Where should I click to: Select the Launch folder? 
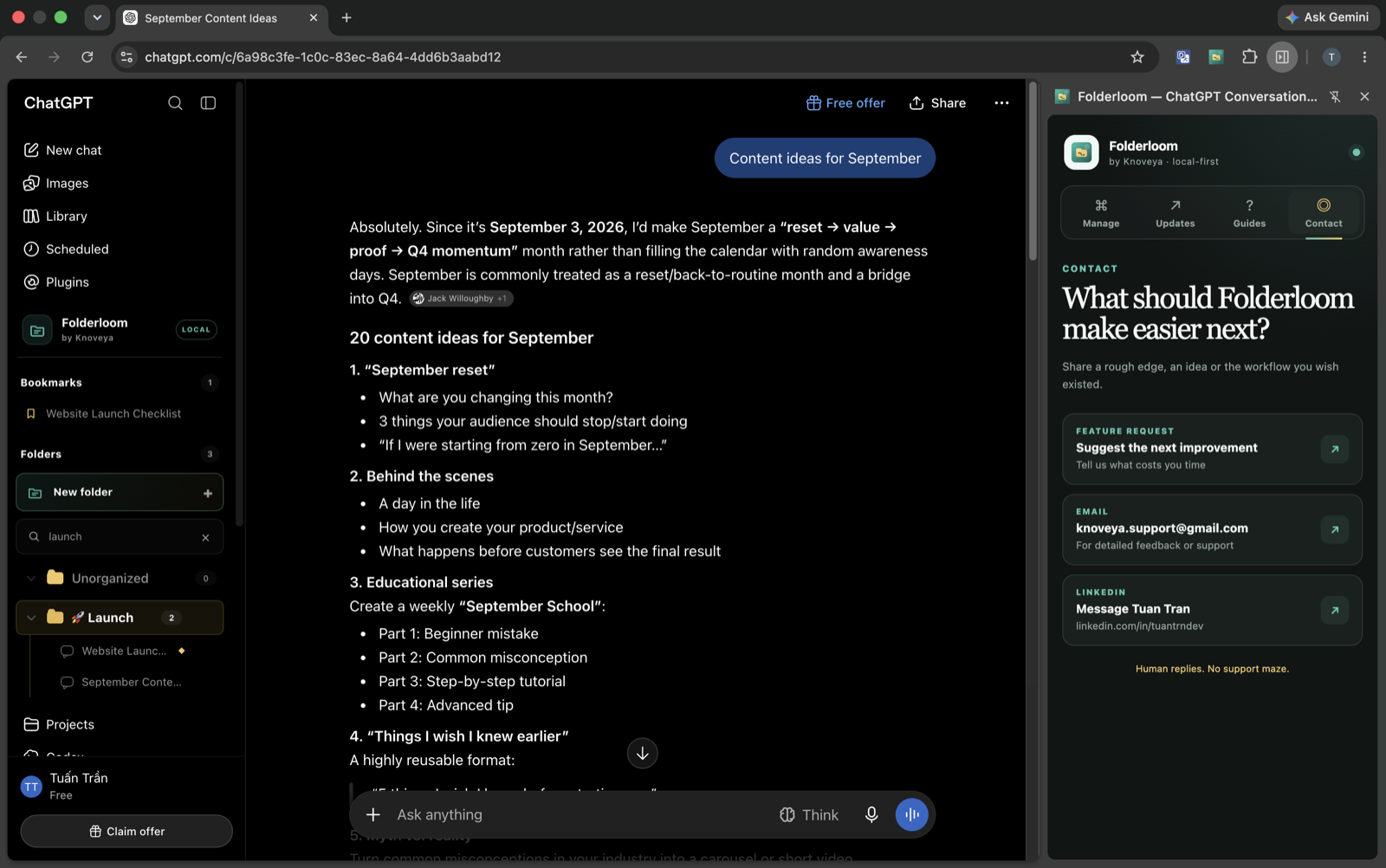(x=120, y=618)
